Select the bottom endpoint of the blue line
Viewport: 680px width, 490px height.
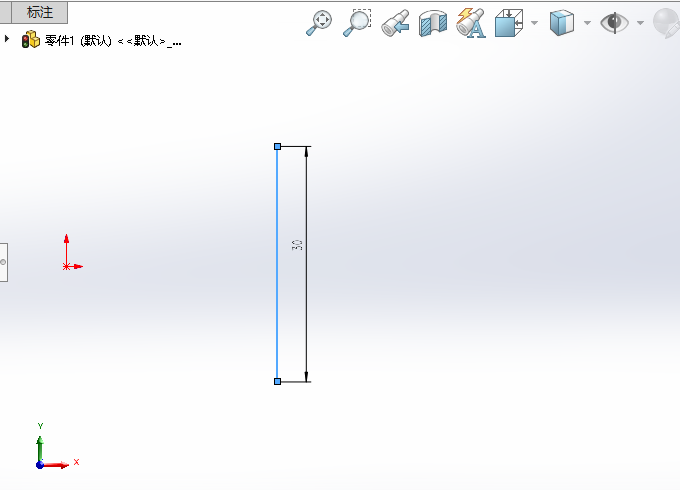[x=278, y=381]
